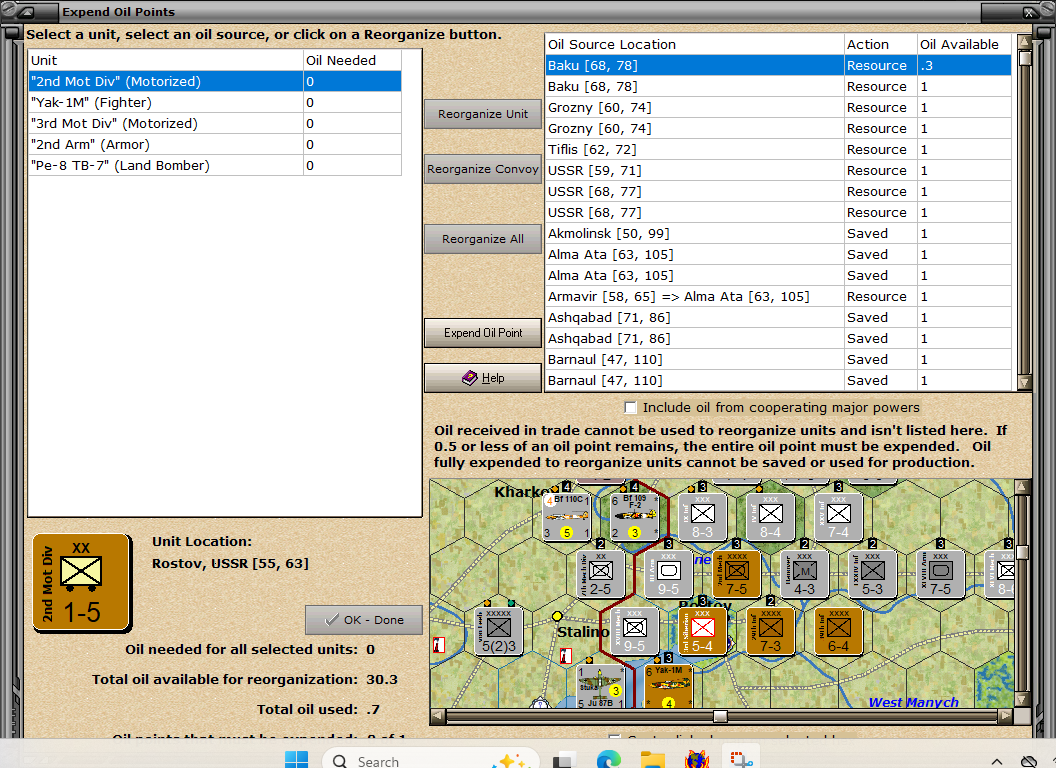Screen dimensions: 1056x768
Task: Click the OK - Done button
Action: point(364,620)
